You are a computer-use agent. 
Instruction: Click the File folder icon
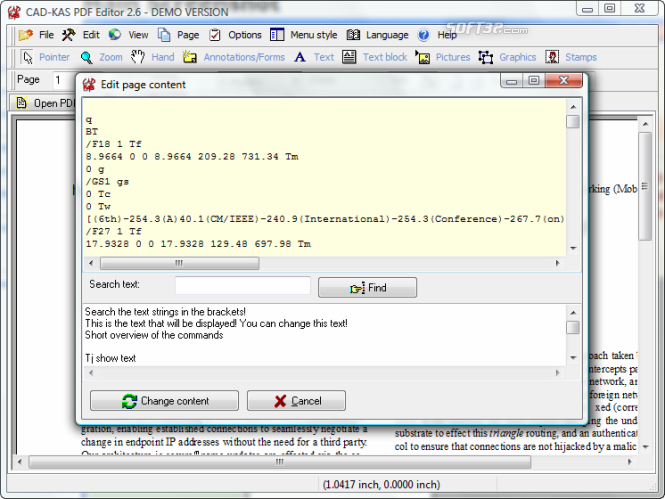point(26,35)
